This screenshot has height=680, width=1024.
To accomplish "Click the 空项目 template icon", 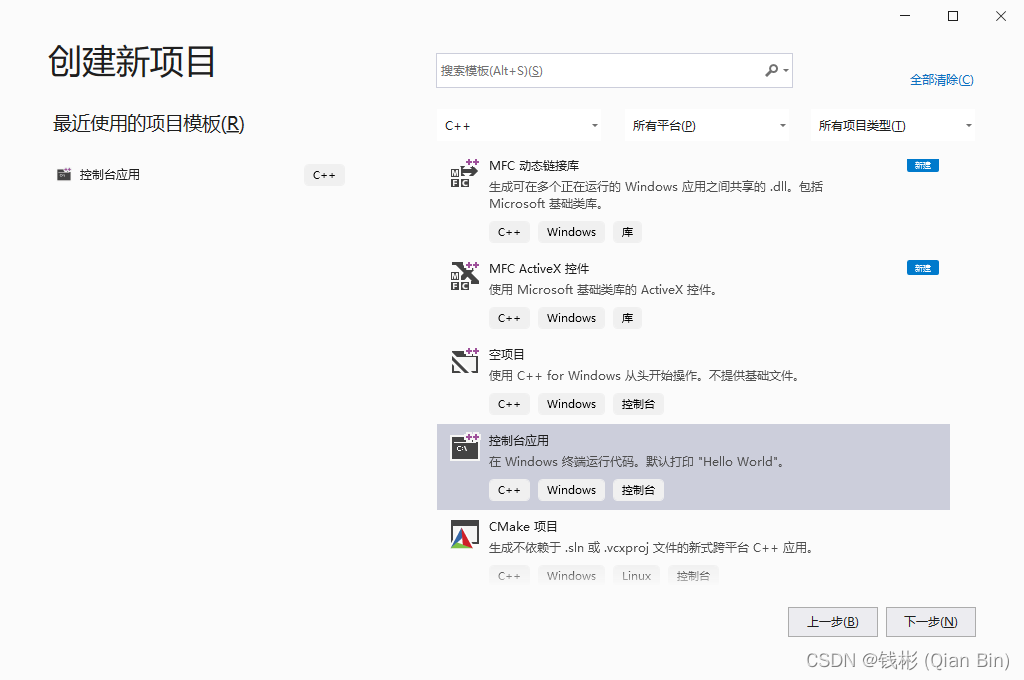I will [464, 361].
